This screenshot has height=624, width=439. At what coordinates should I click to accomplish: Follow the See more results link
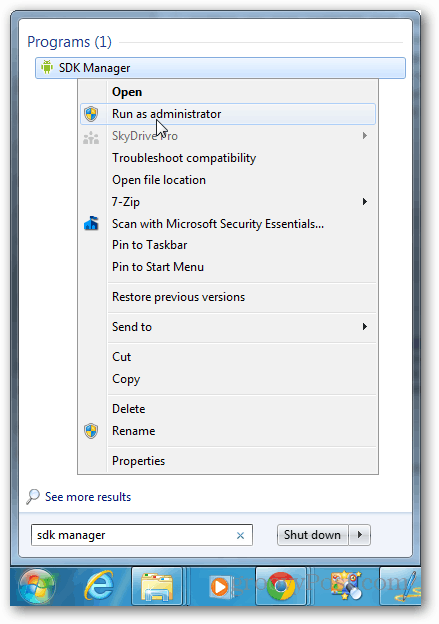point(88,497)
